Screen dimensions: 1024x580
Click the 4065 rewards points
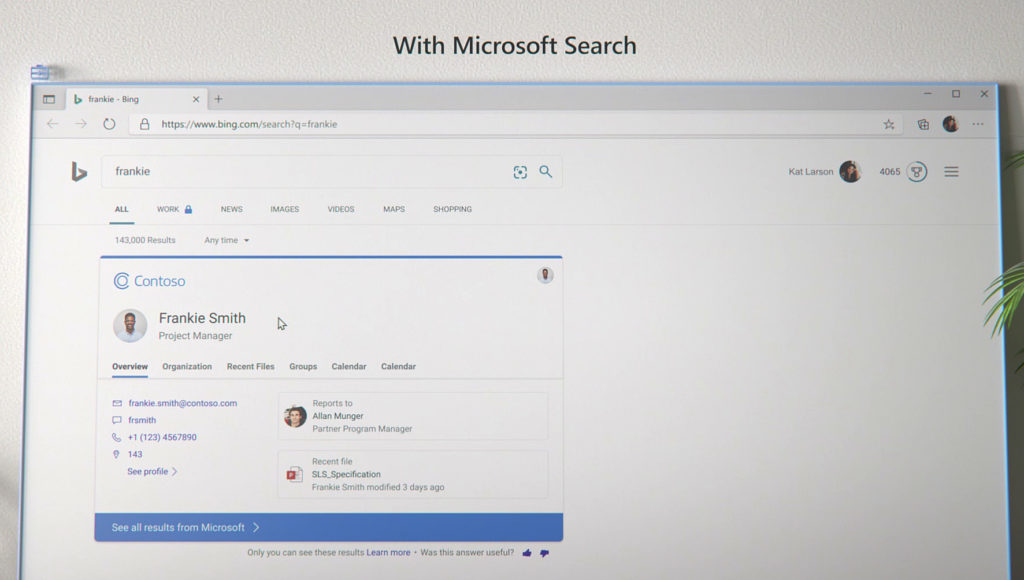[x=889, y=172]
